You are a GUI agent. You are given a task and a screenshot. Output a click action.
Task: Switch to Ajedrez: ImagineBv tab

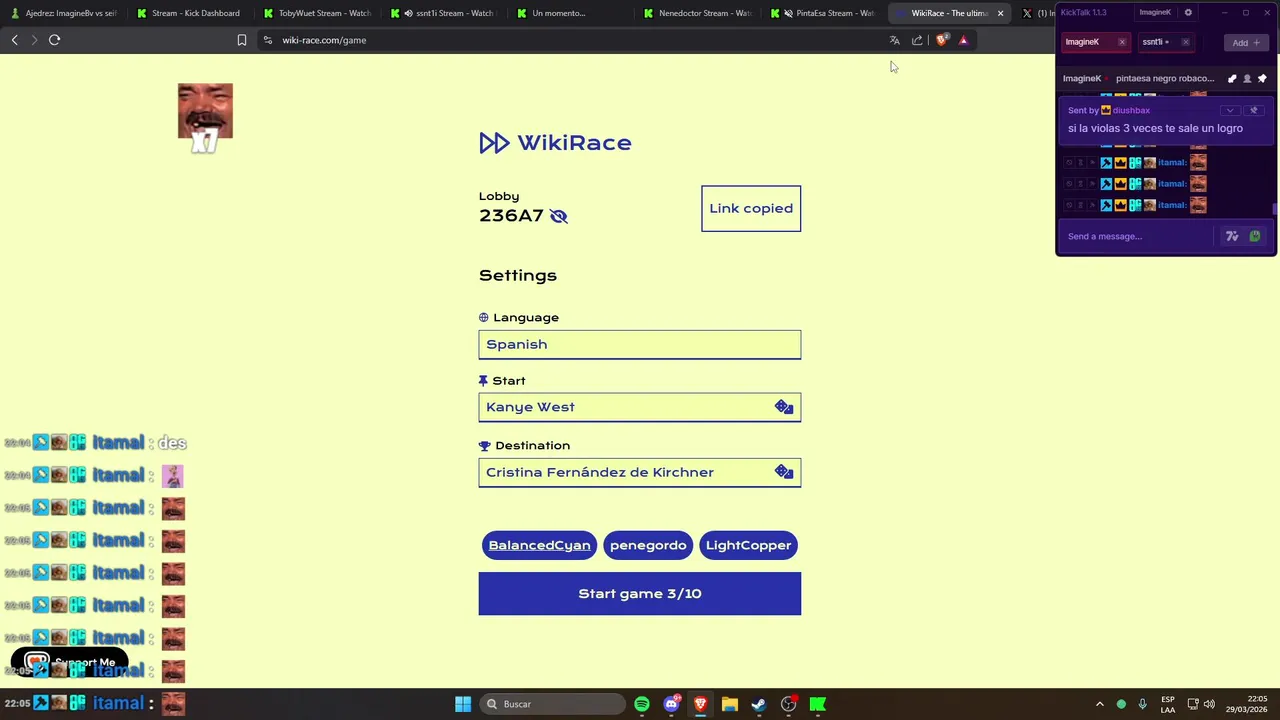[x=64, y=13]
